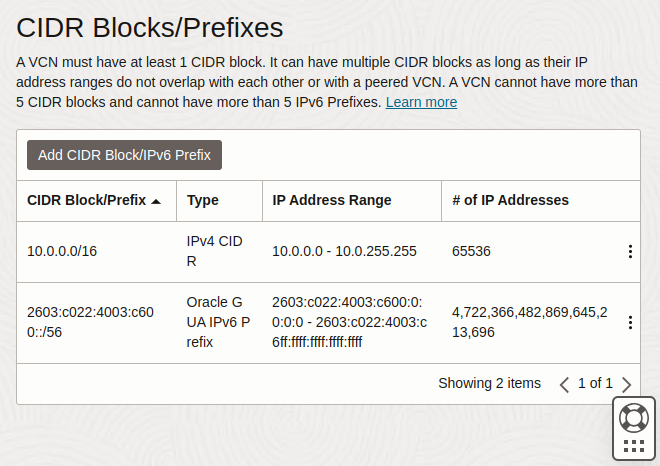This screenshot has height=466, width=660.
Task: Click the IP Address Range column header
Action: tap(332, 200)
